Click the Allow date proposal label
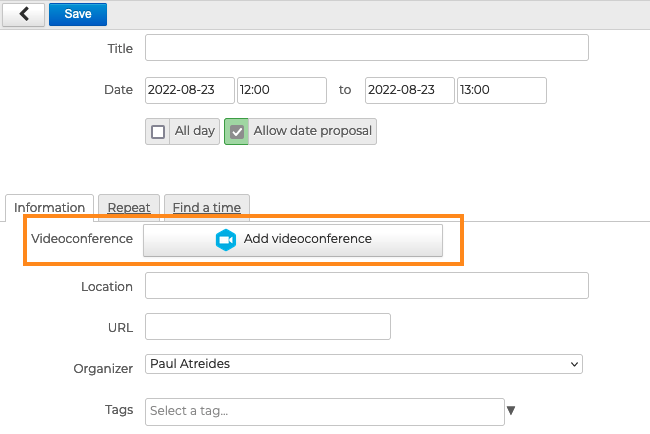Viewport: 650px width, 434px height. click(x=313, y=132)
